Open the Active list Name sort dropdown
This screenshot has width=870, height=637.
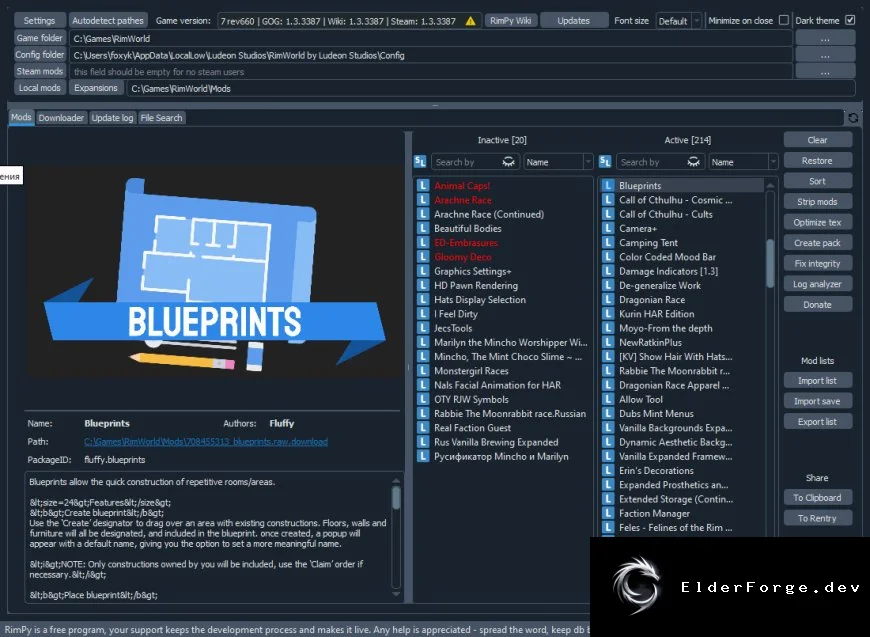click(x=743, y=161)
